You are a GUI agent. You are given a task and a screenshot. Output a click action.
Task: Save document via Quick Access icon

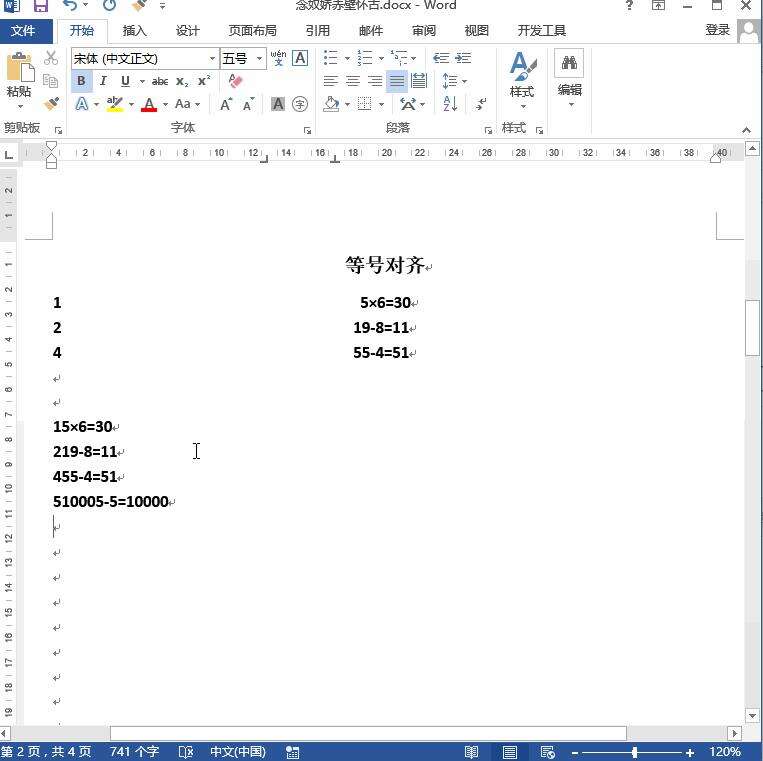pos(41,6)
